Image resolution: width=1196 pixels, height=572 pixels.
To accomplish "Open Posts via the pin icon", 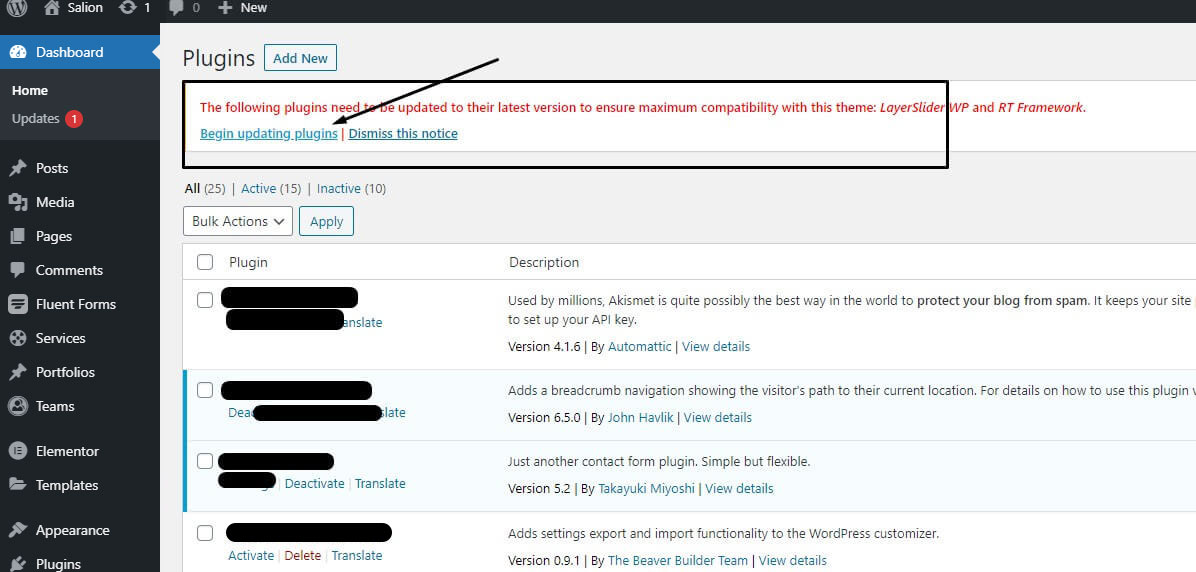I will [x=18, y=168].
